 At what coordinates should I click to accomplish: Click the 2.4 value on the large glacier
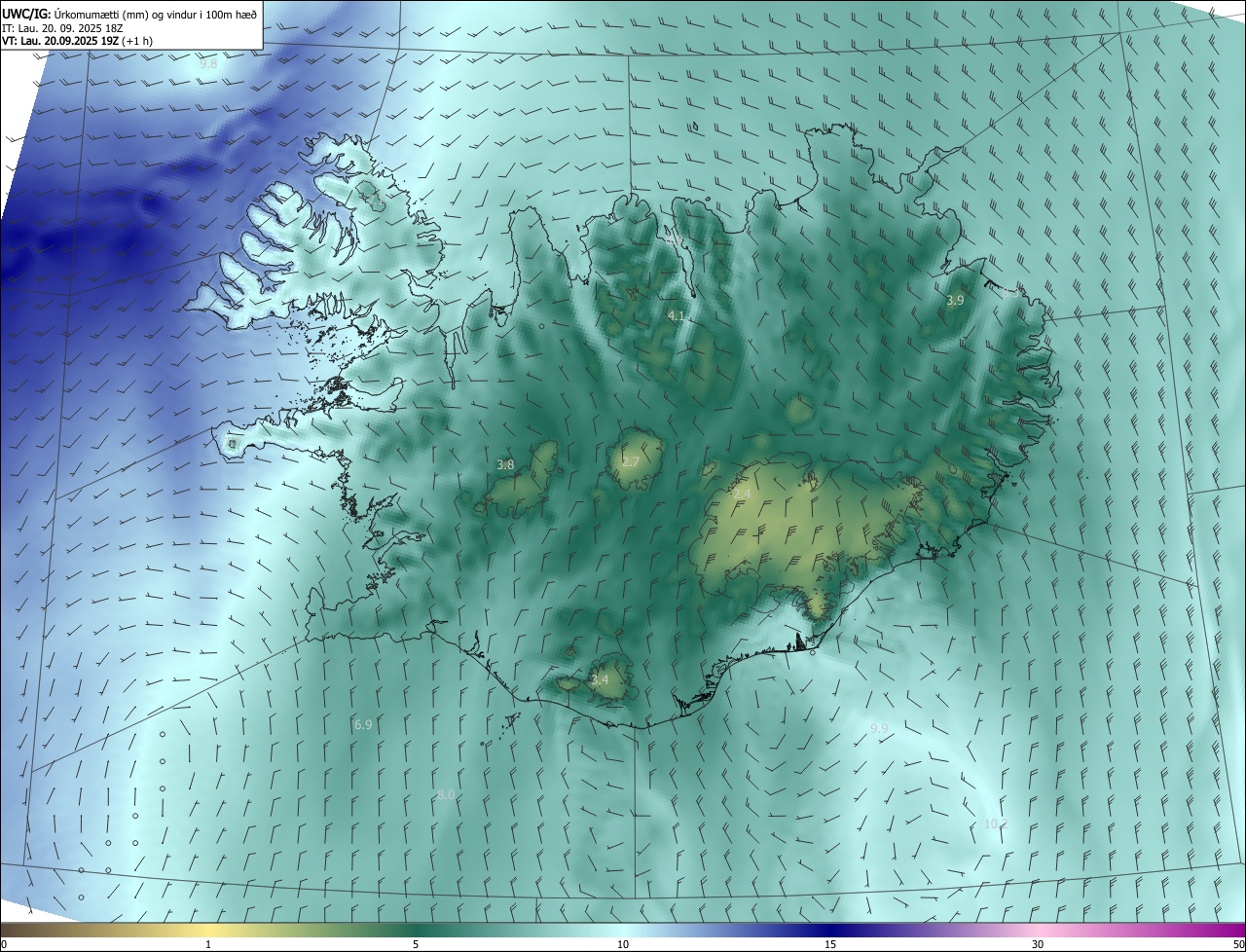click(x=742, y=494)
